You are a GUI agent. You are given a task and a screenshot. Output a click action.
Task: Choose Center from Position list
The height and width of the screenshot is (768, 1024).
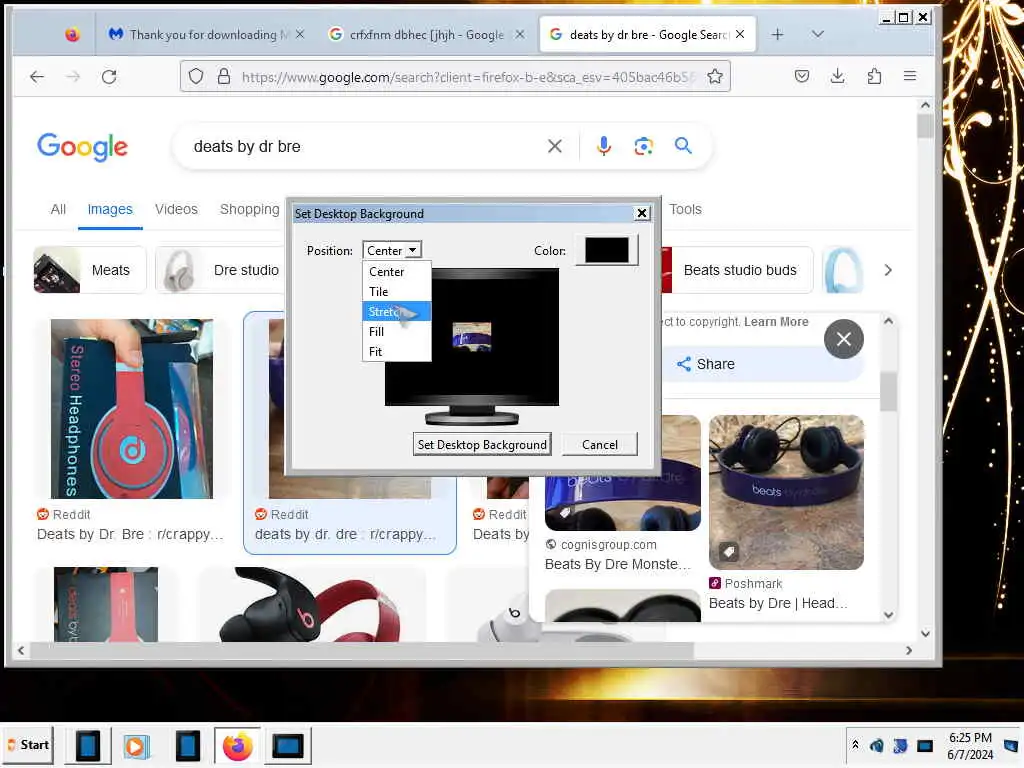pyautogui.click(x=396, y=272)
